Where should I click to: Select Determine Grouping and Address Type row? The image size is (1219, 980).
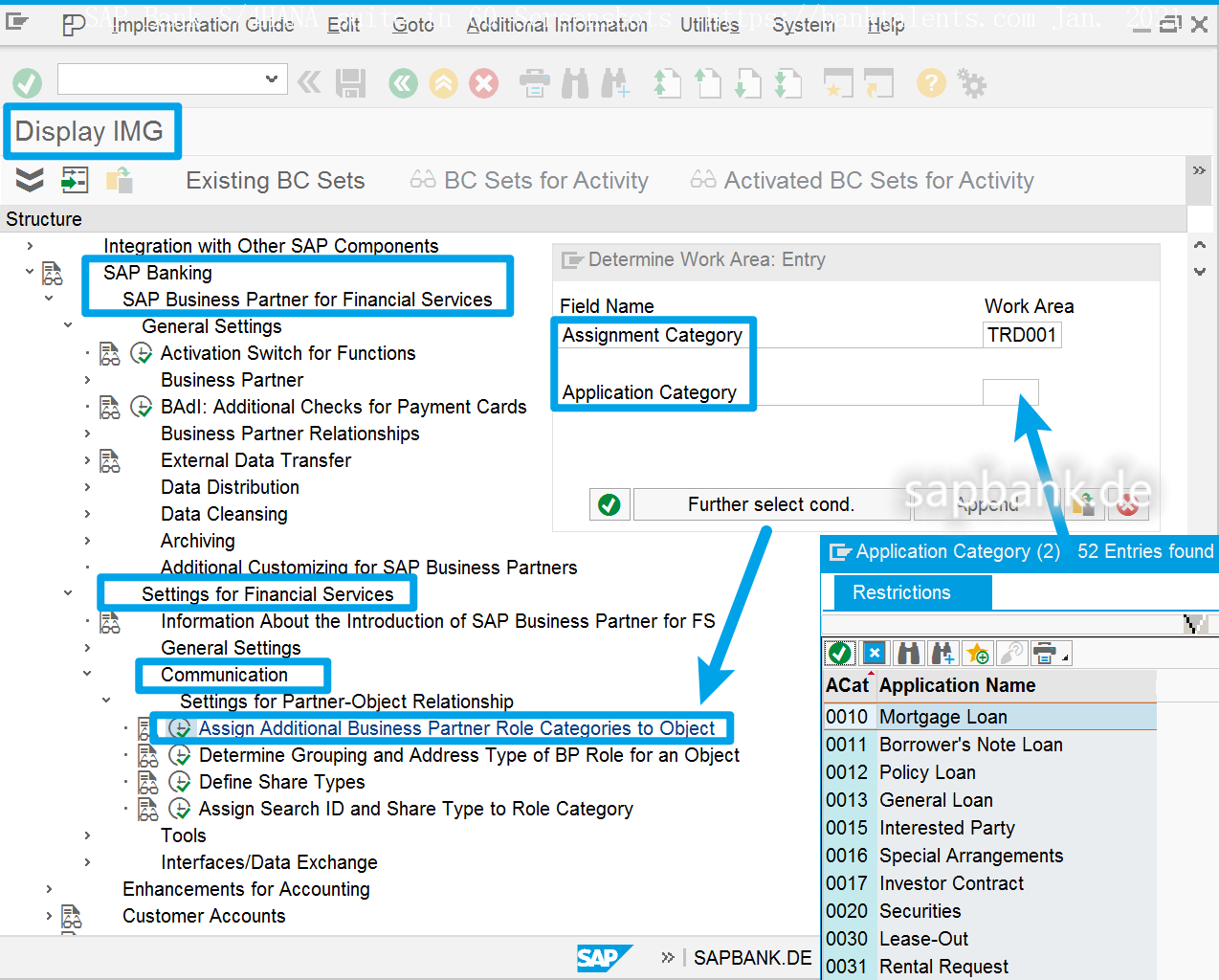(469, 755)
